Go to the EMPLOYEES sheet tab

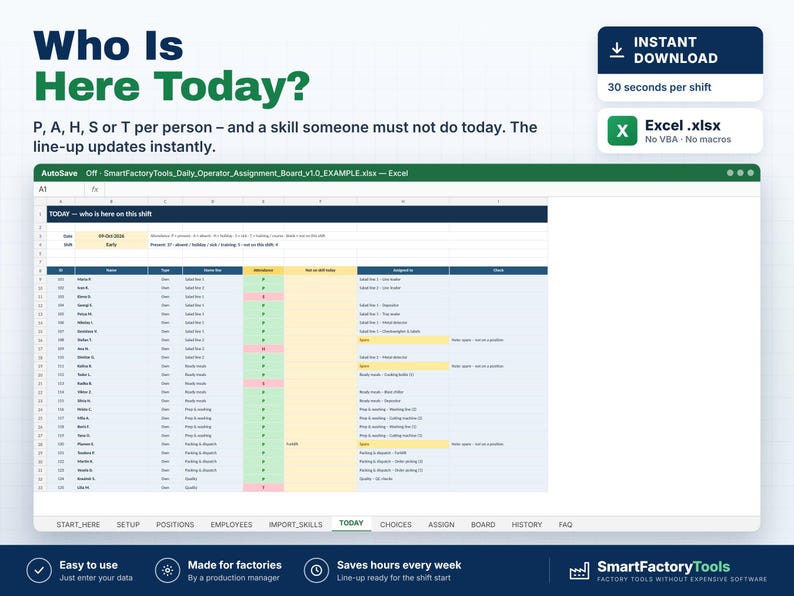[231, 525]
